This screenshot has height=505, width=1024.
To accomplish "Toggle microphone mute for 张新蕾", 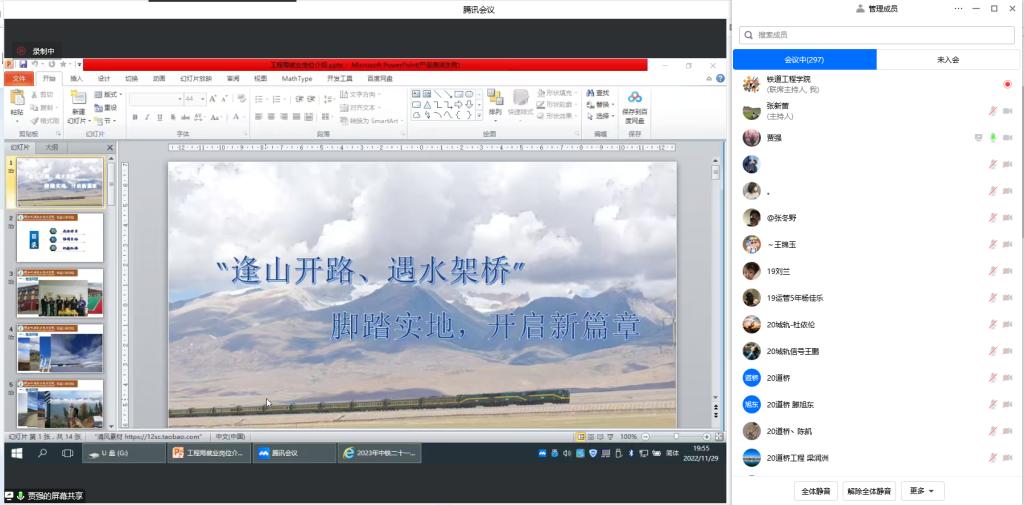I will pos(993,111).
